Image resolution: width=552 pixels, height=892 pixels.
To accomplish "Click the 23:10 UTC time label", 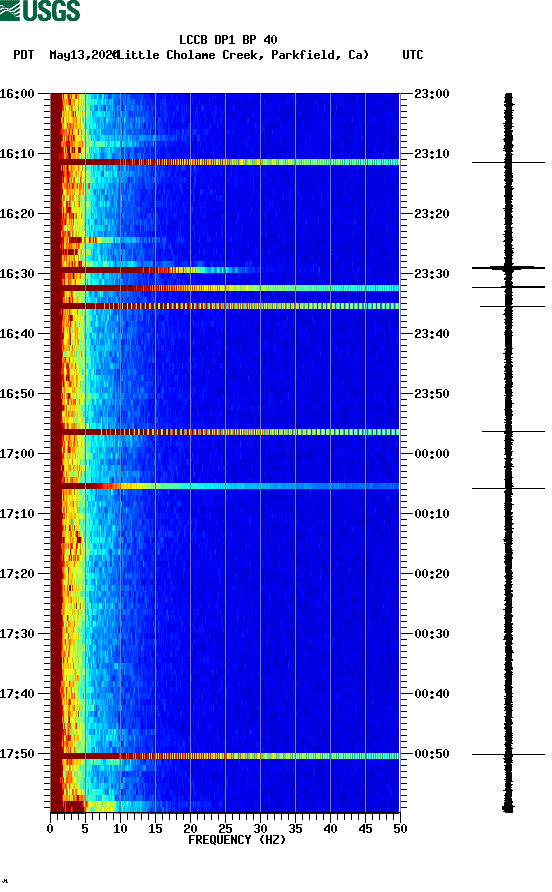I will pyautogui.click(x=432, y=154).
